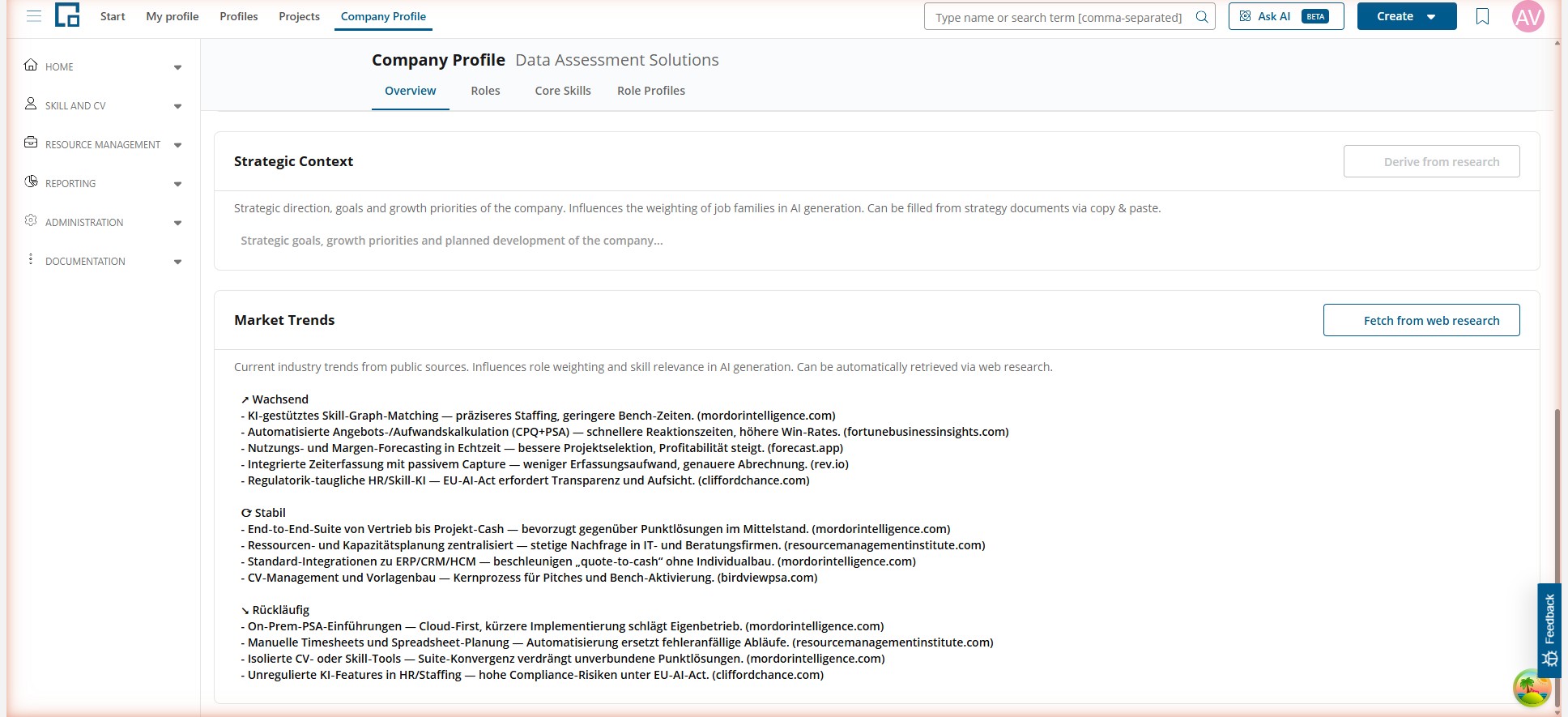Screen dimensions: 1568x717
Task: Click Derive from research button
Action: [1431, 161]
